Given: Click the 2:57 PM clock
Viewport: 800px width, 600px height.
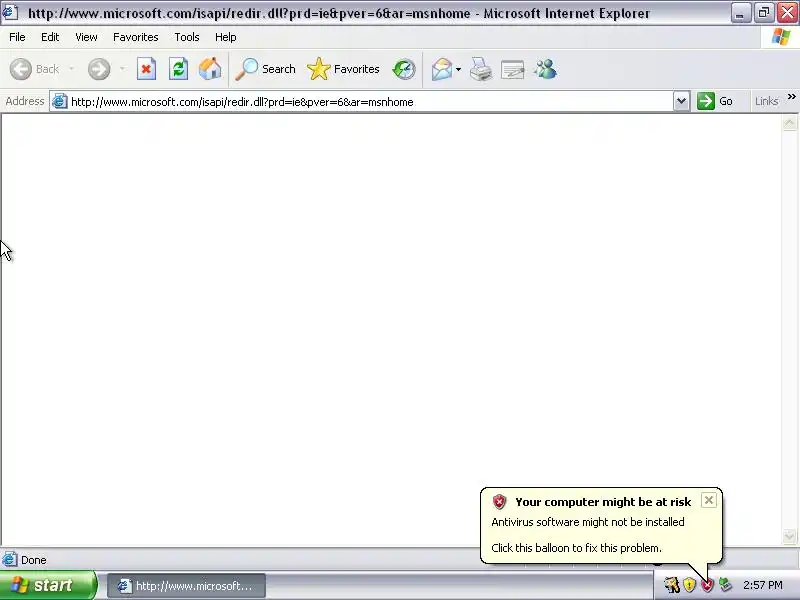Looking at the screenshot, I should coord(763,585).
